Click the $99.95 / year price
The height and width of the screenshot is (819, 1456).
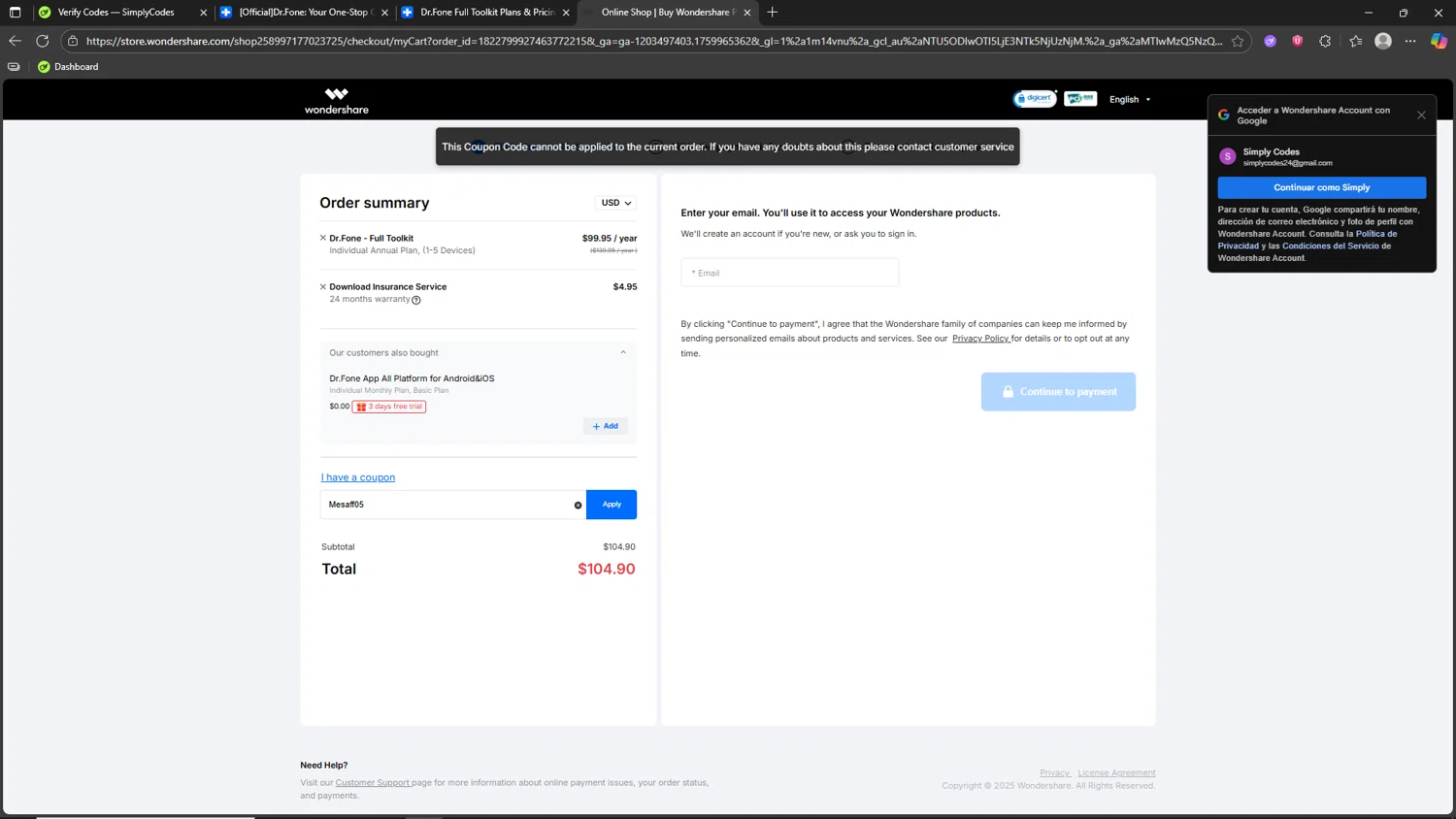click(610, 238)
